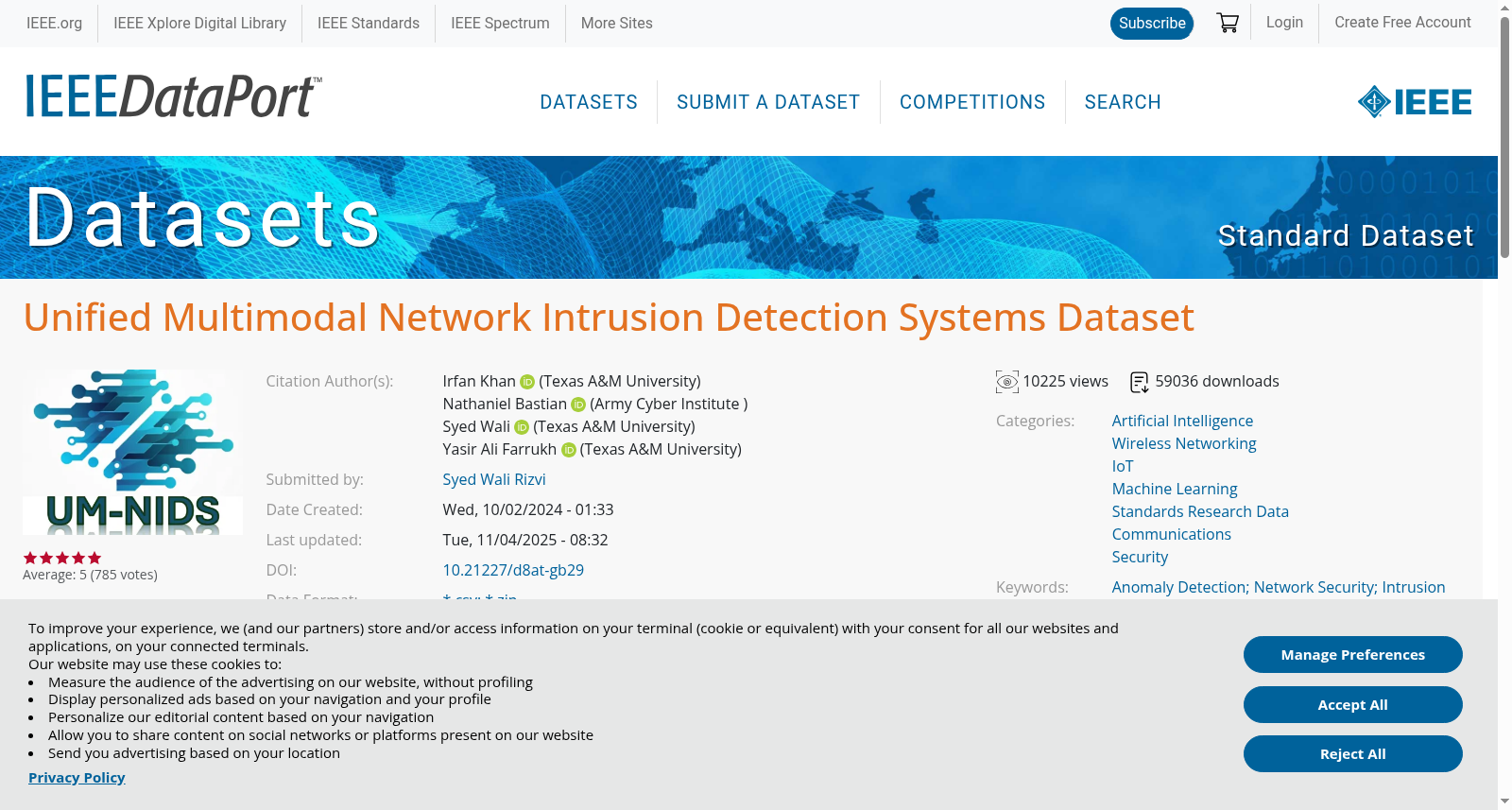Click '10225 views' text
Screen dimensions: 1512x810
(1065, 381)
